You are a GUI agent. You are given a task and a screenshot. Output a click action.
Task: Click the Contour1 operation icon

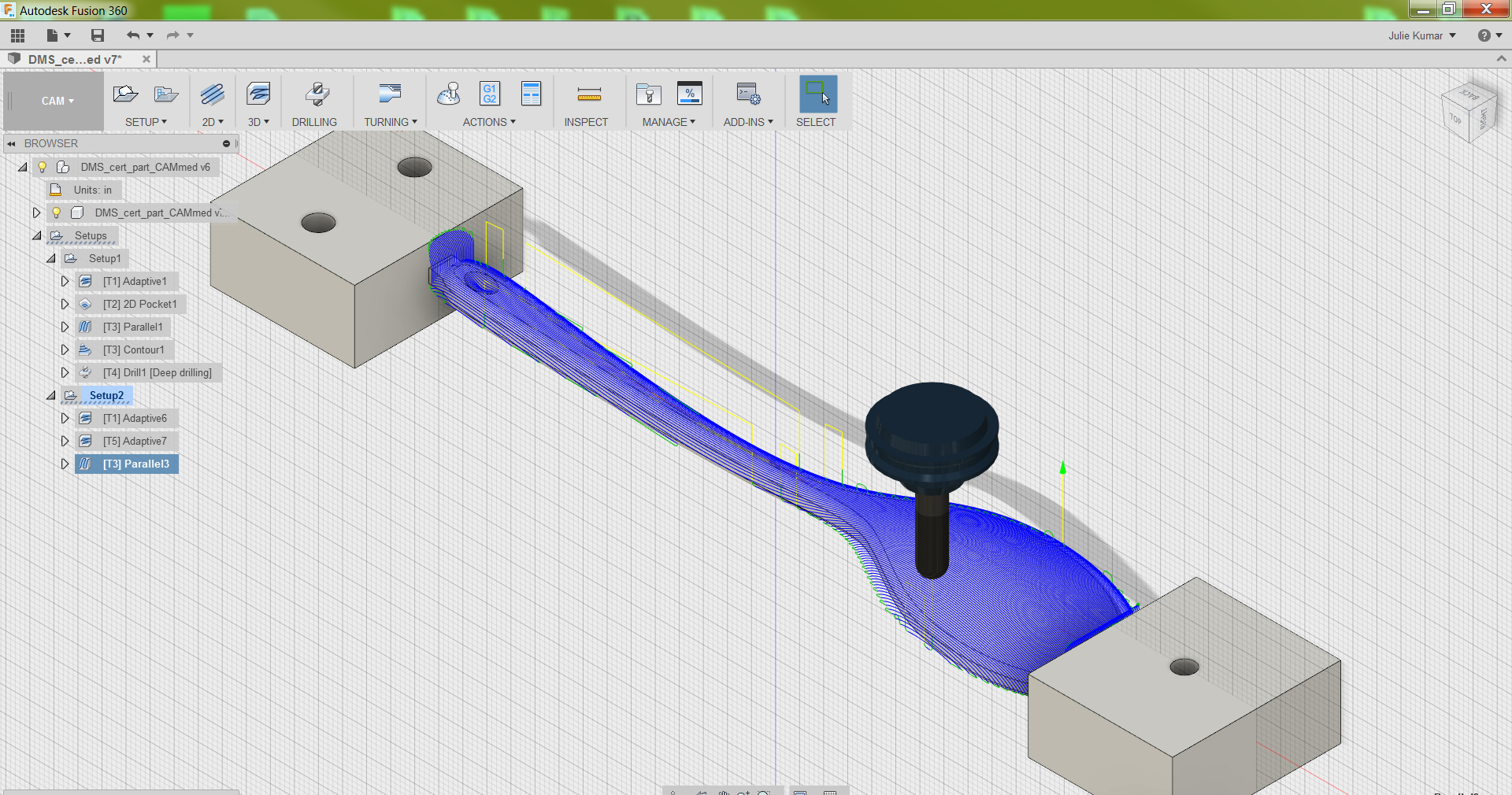point(86,349)
